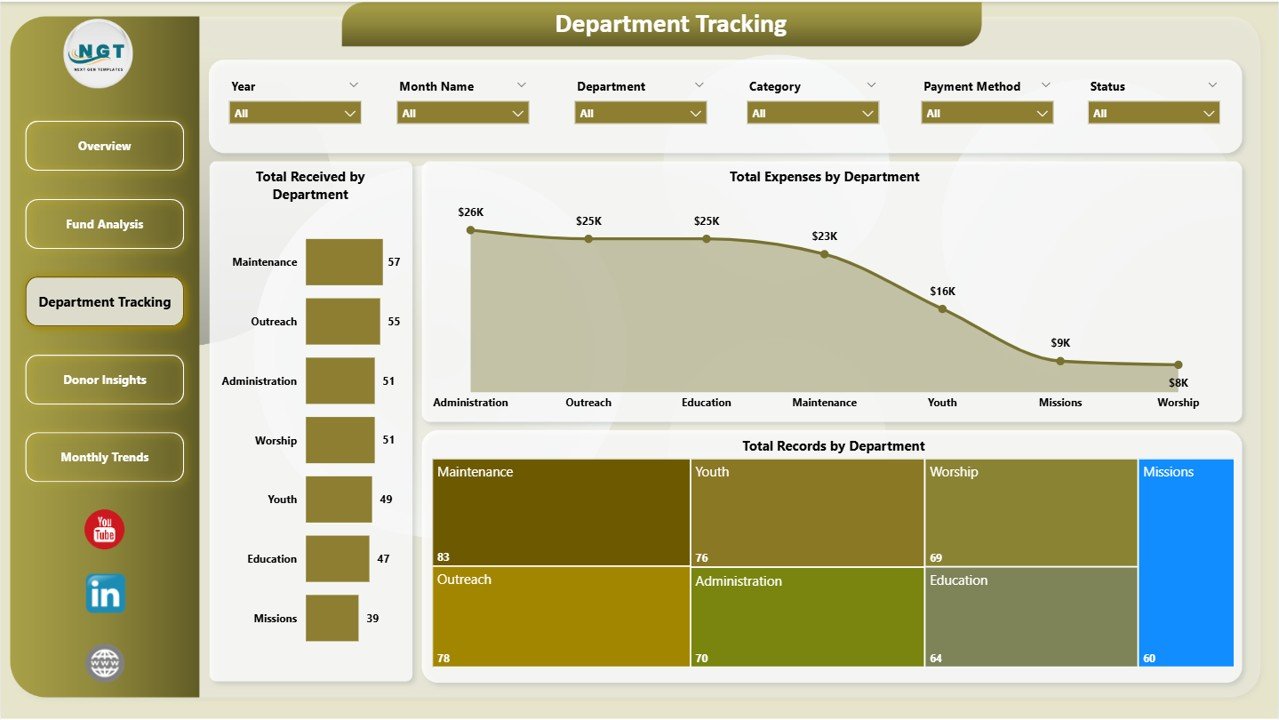Select the blue Missions treemap tile
Viewport: 1279px width, 720px height.
pyautogui.click(x=1186, y=563)
